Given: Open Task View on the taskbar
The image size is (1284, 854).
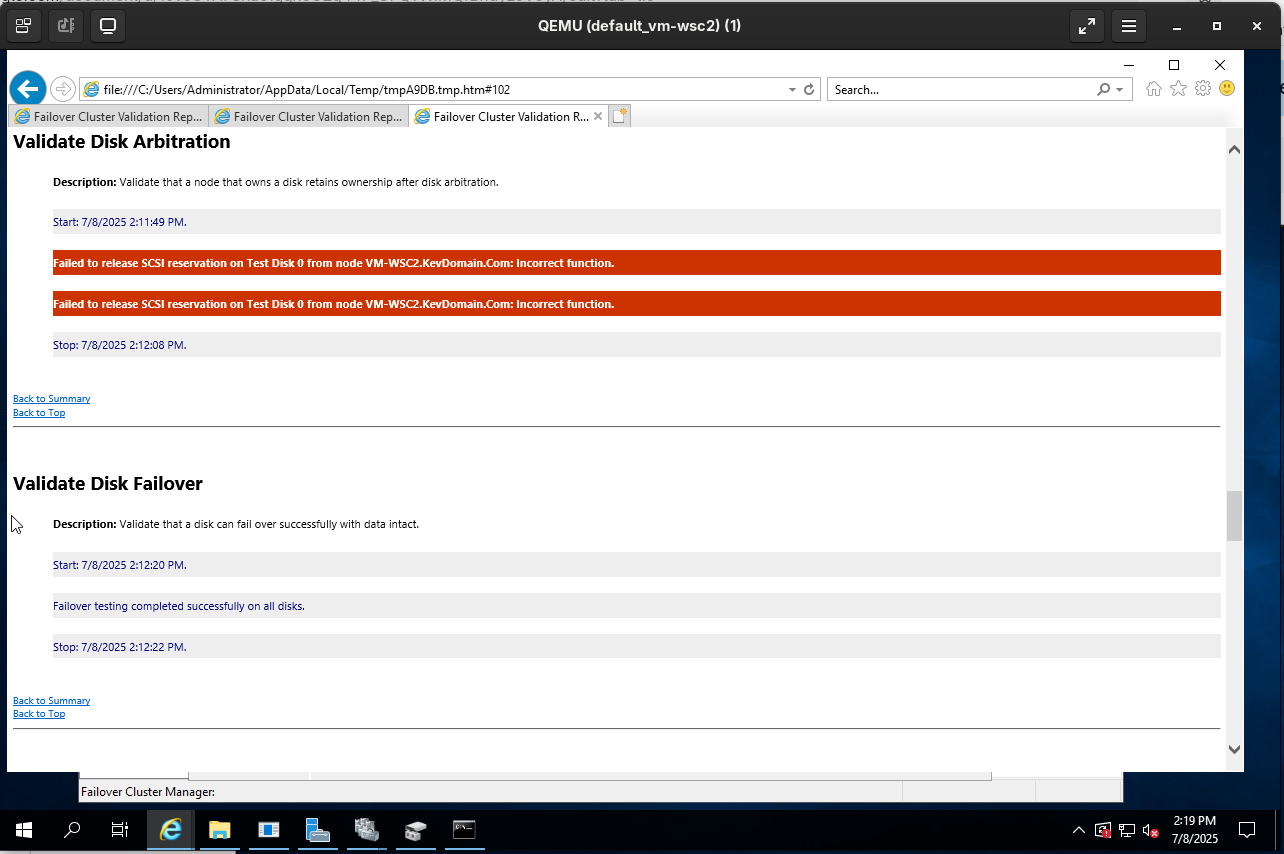Looking at the screenshot, I should click(120, 830).
